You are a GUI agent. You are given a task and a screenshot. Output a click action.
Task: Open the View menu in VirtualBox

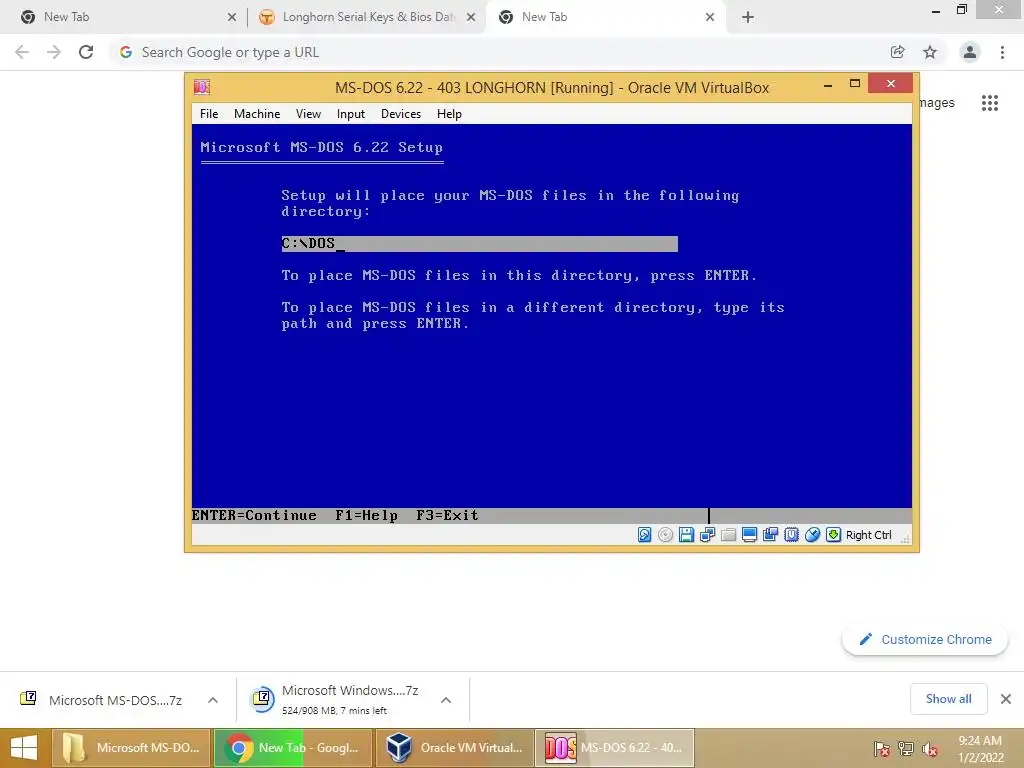(x=308, y=114)
